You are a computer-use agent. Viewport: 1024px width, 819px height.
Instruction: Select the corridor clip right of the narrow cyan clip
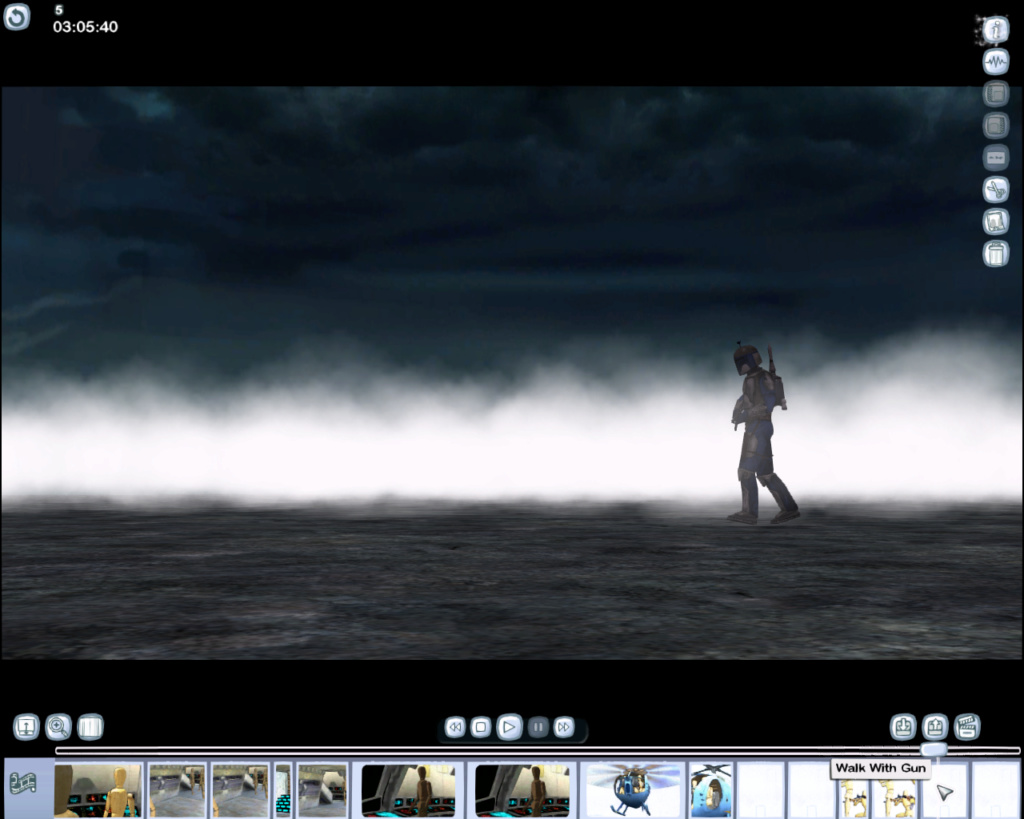(322, 790)
